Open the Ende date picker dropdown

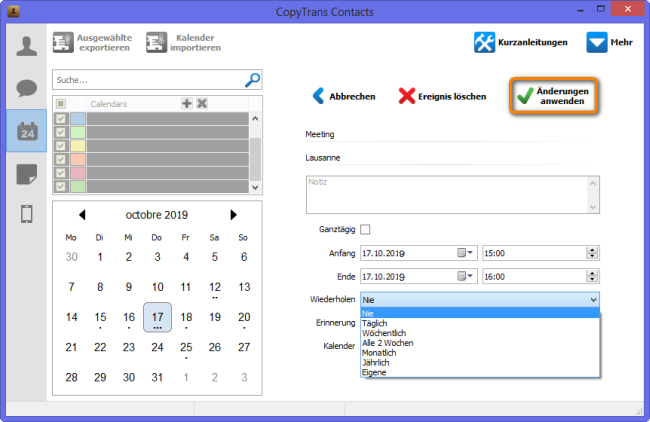pyautogui.click(x=465, y=276)
